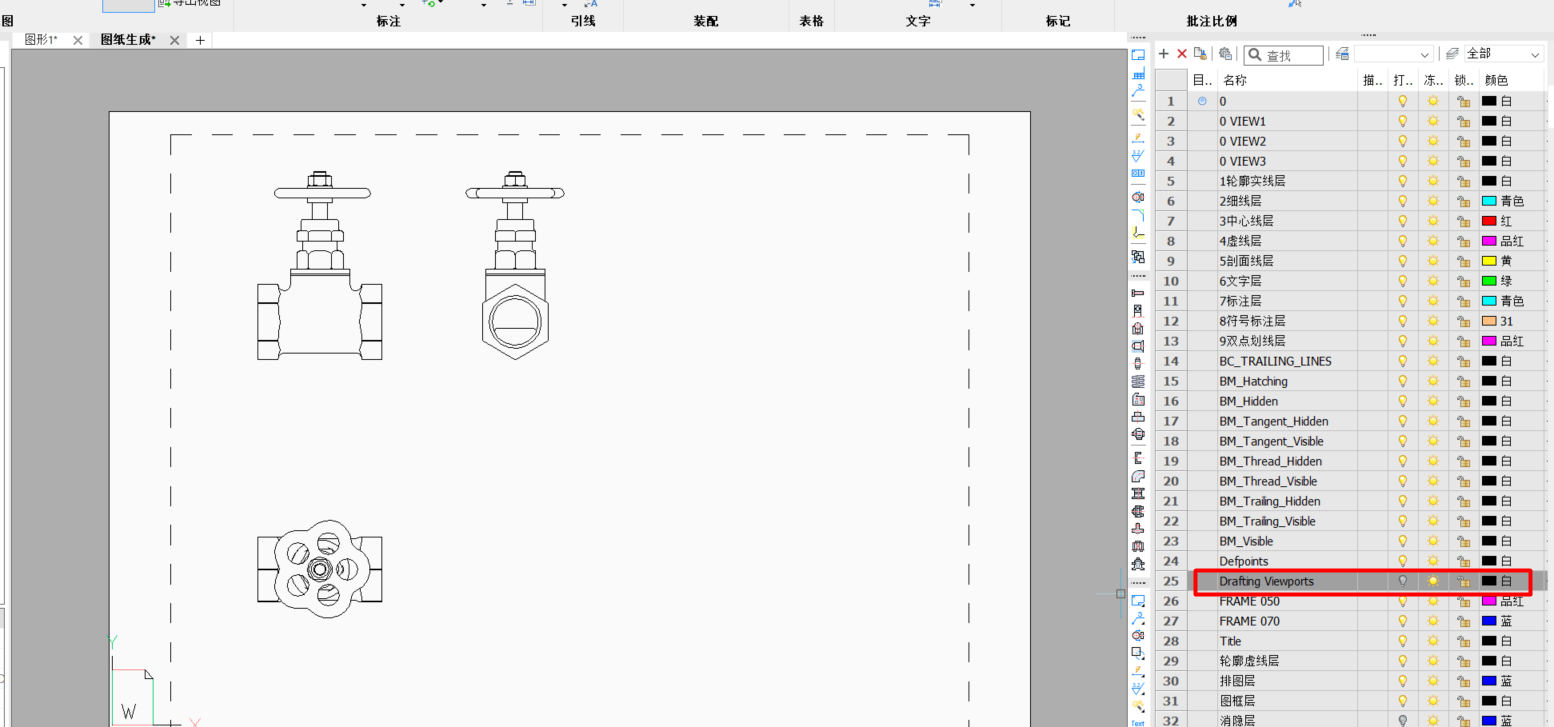Open the layer settings gear icon

click(1225, 54)
